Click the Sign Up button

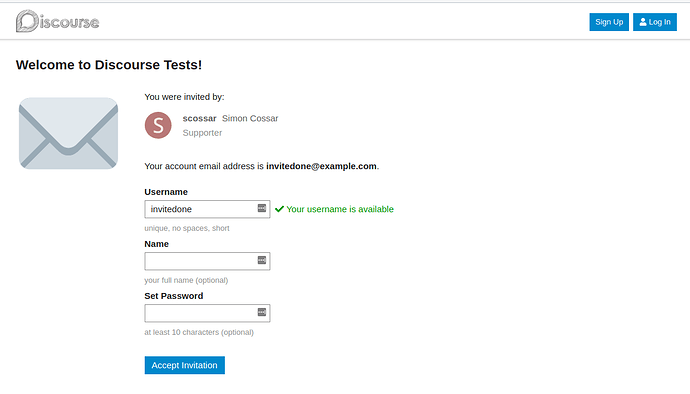(x=609, y=22)
